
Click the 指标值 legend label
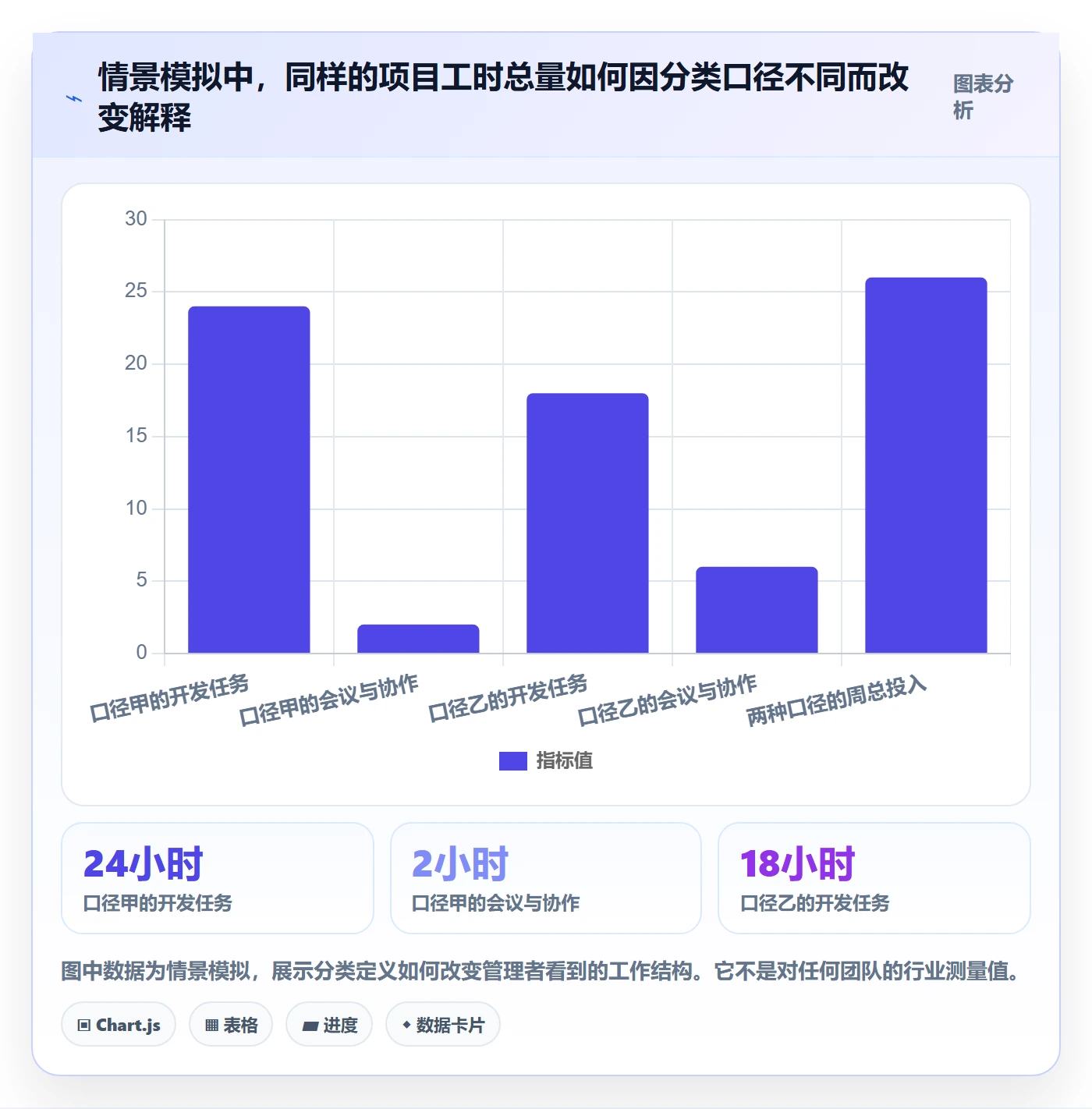tap(565, 760)
